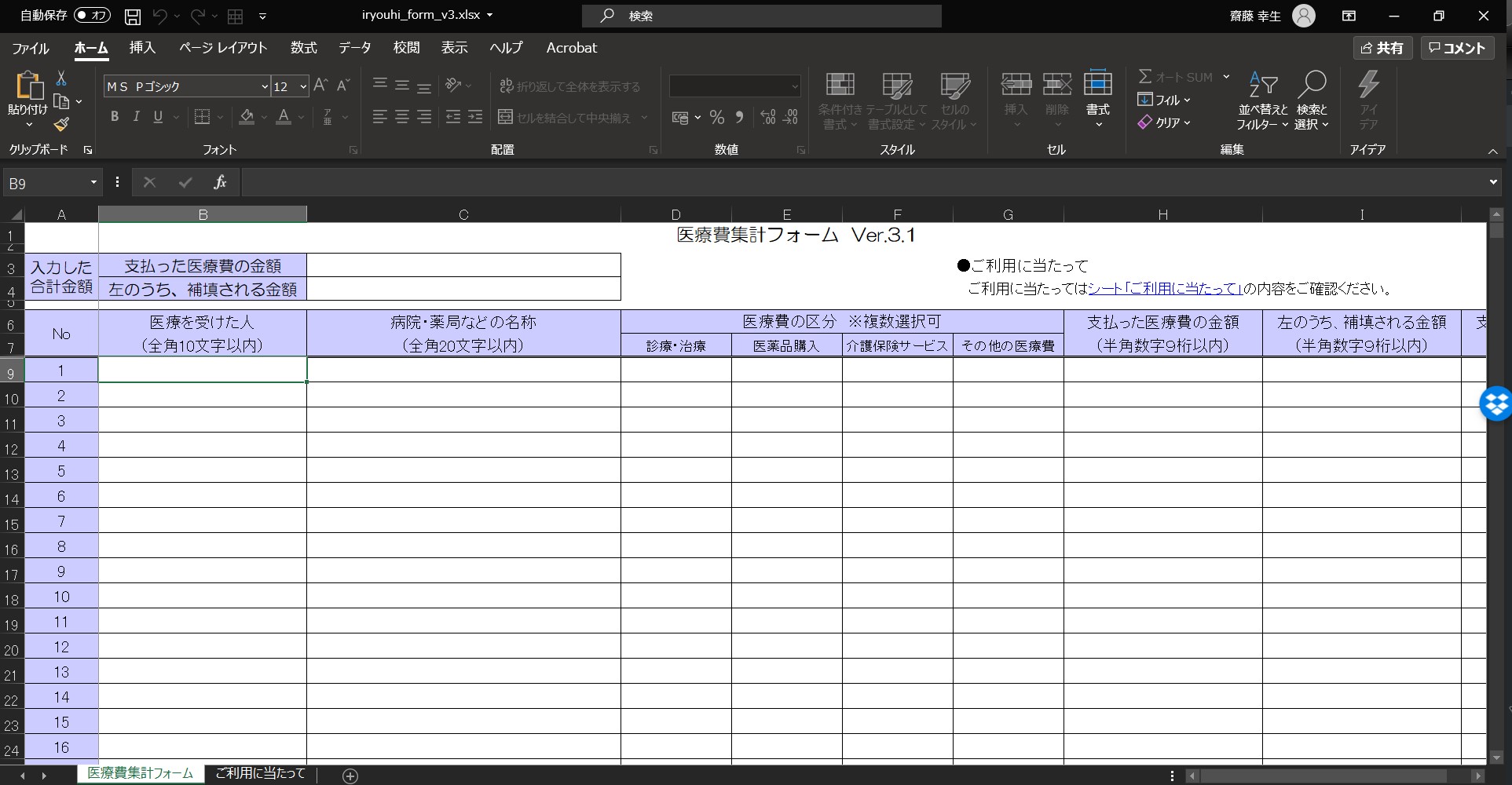This screenshot has height=785, width=1512.
Task: Click the Share (共有) button
Action: [x=1382, y=48]
